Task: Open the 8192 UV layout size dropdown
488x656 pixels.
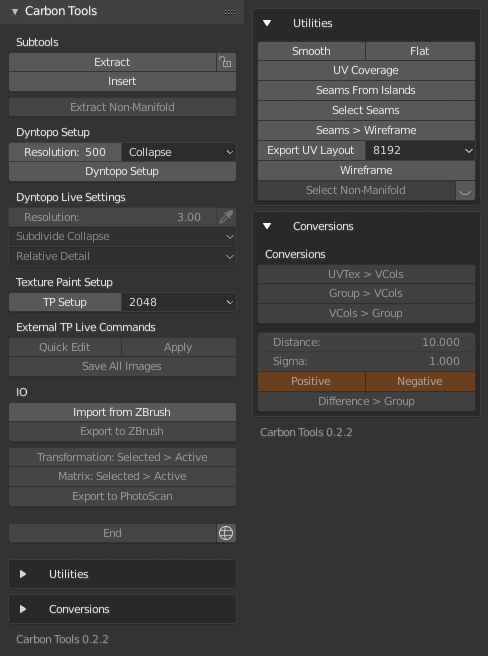Action: click(420, 150)
